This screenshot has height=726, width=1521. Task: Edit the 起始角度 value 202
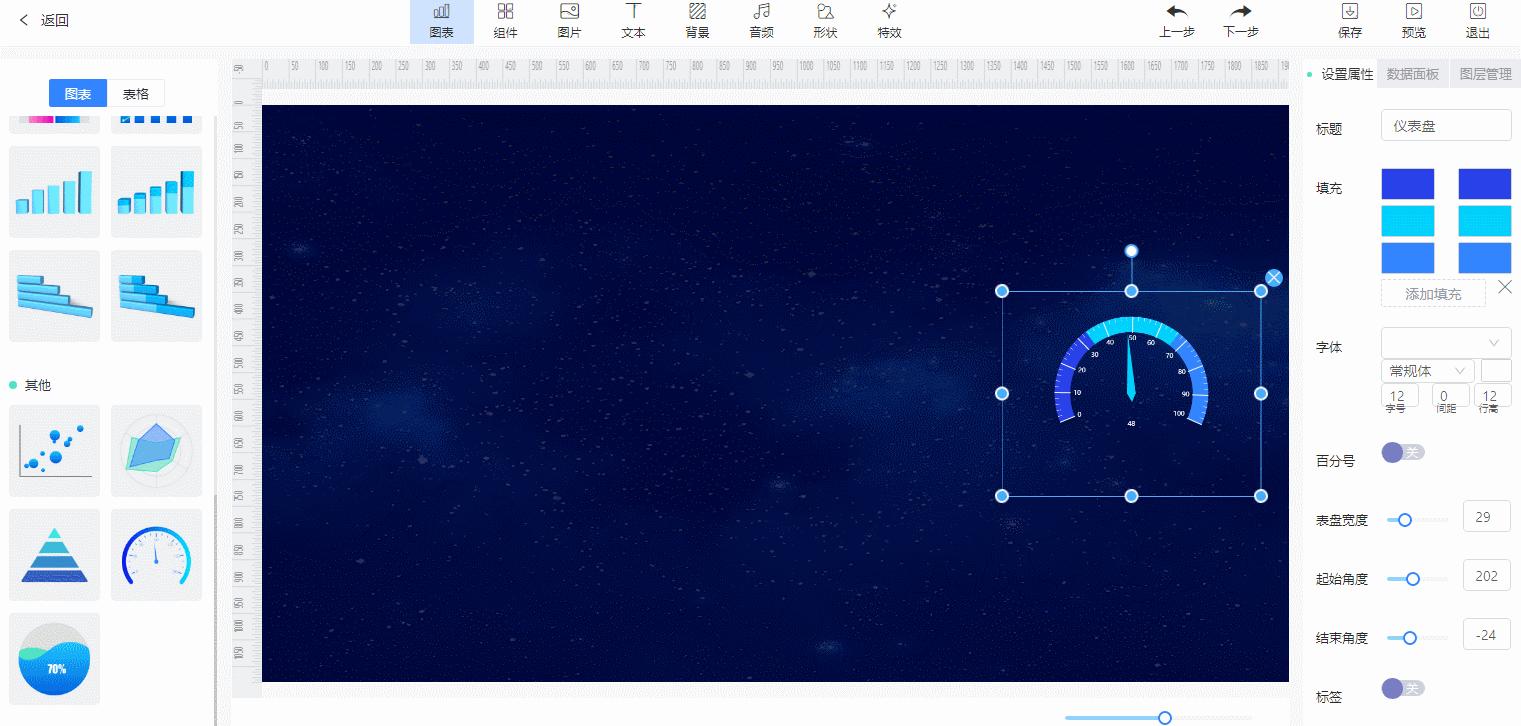coord(1486,576)
